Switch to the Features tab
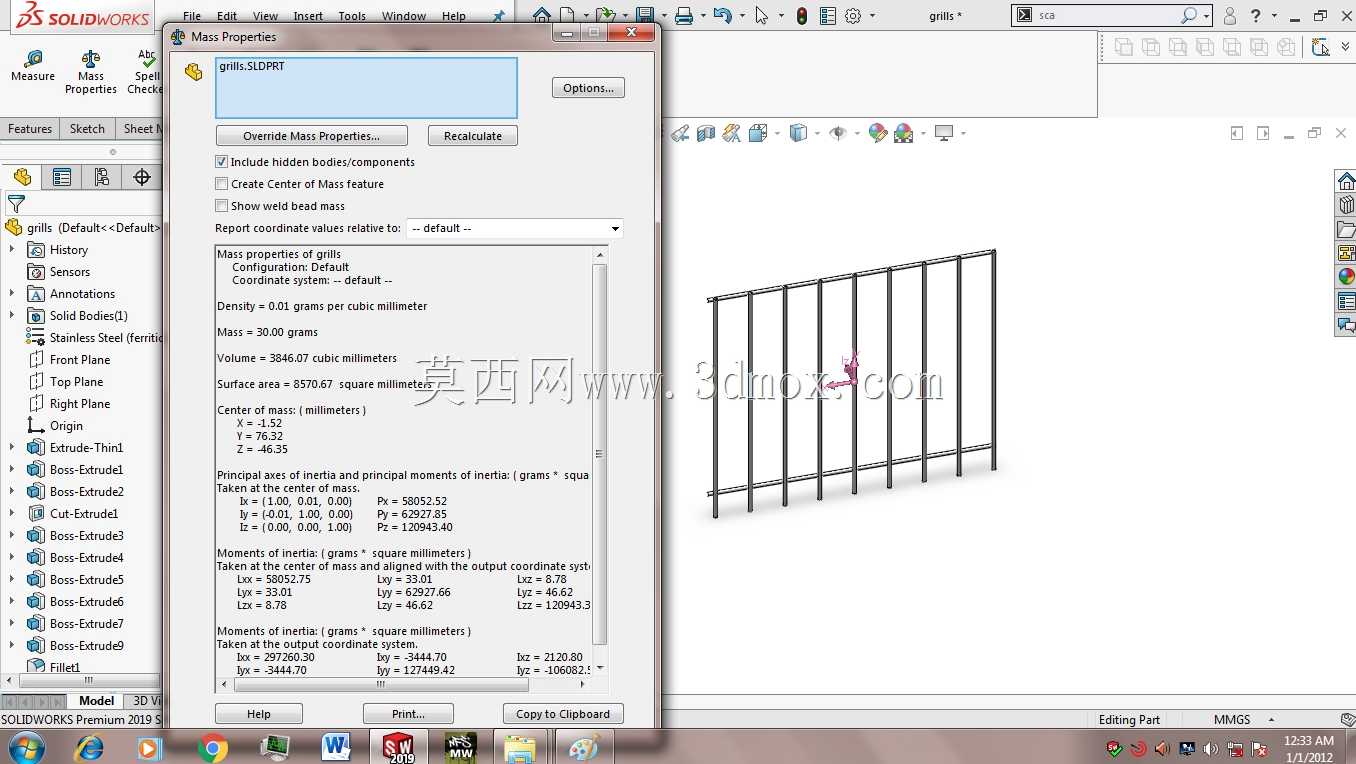This screenshot has height=764, width=1356. click(30, 129)
